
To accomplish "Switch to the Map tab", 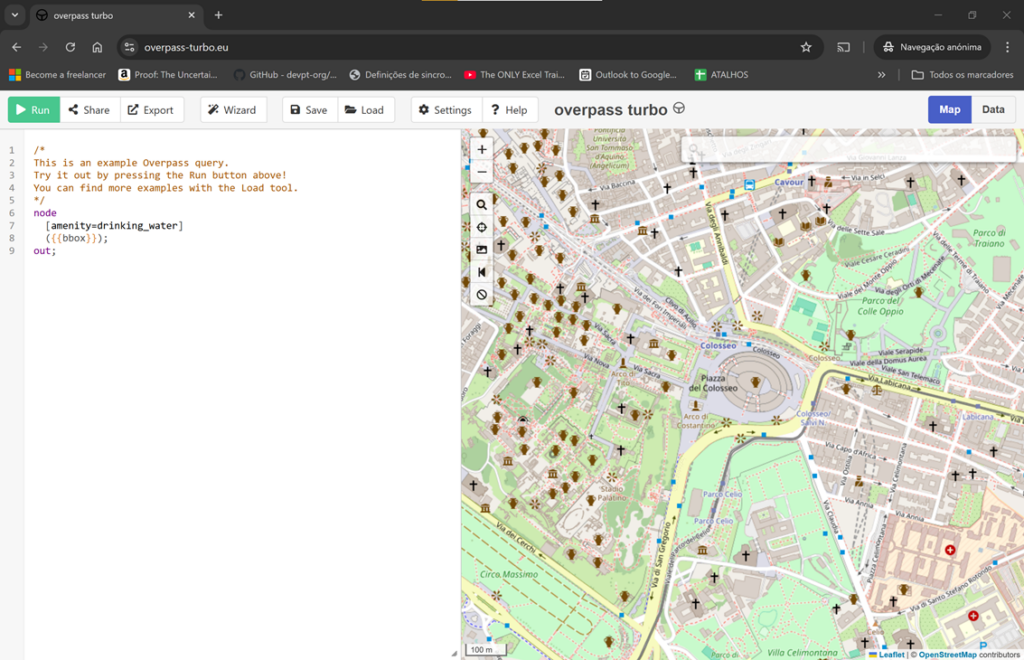I will (949, 110).
